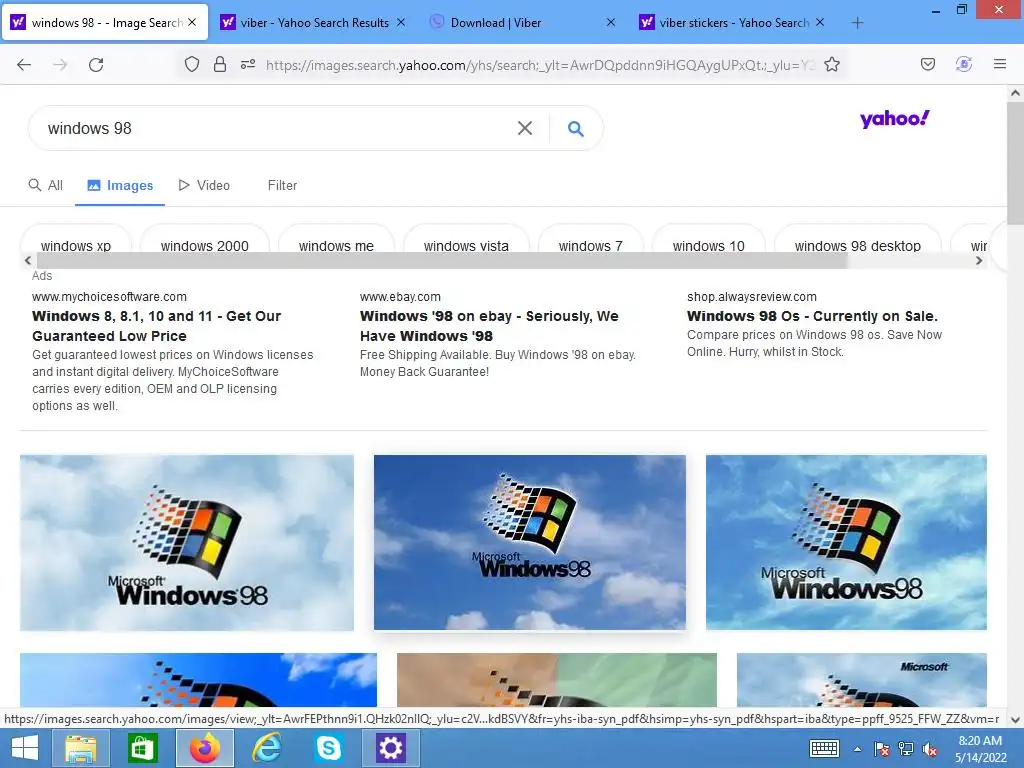Open the taskbar clock showing 8:20 AM
Image resolution: width=1024 pixels, height=768 pixels.
[980, 749]
